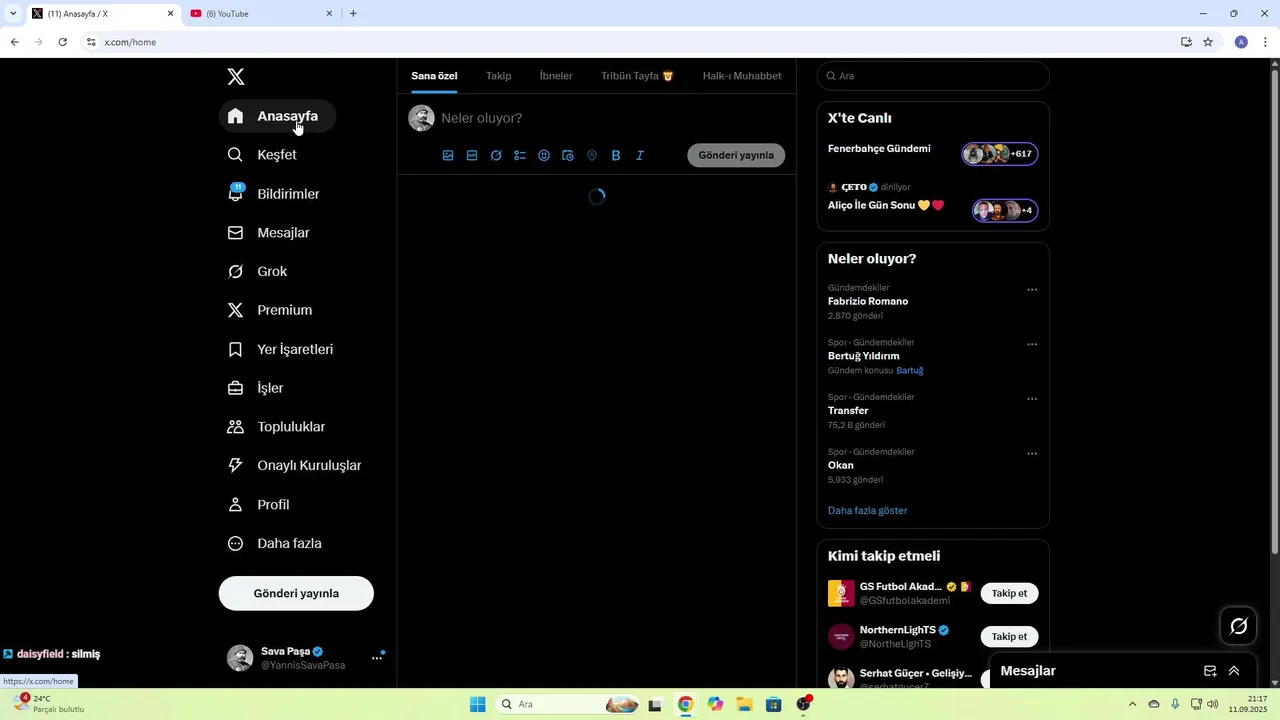Image resolution: width=1280 pixels, height=720 pixels.
Task: Switch to the Takip tab
Action: pos(498,76)
